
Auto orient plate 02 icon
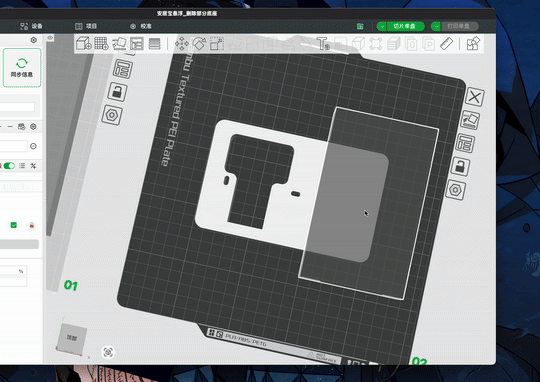tap(470, 120)
